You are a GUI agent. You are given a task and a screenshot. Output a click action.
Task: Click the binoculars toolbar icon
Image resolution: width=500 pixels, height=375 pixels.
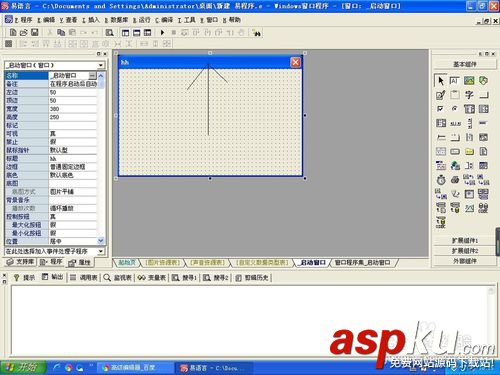[x=256, y=33]
